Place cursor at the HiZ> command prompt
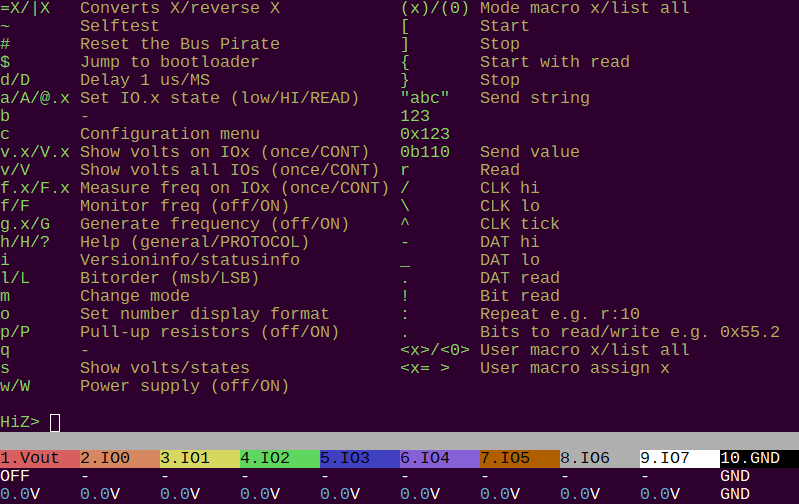 55,422
